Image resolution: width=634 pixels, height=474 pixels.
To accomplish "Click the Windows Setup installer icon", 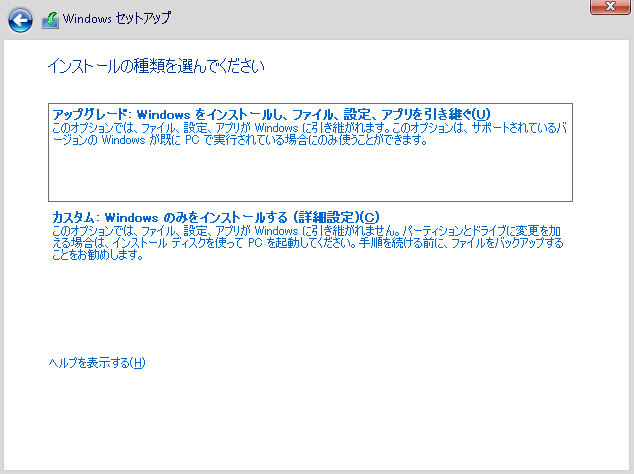I will coord(50,20).
